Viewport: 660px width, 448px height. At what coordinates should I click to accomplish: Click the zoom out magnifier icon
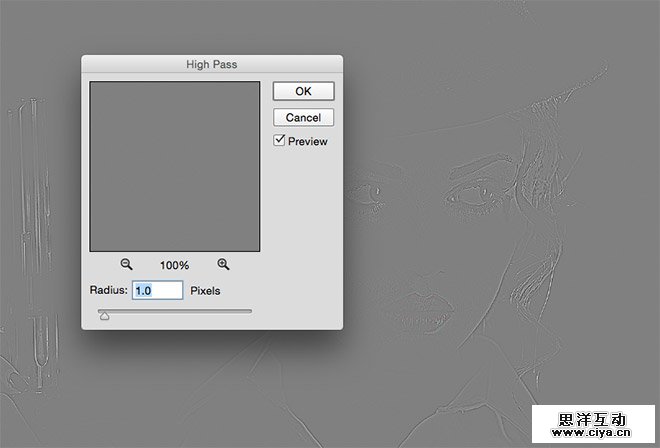coord(127,265)
